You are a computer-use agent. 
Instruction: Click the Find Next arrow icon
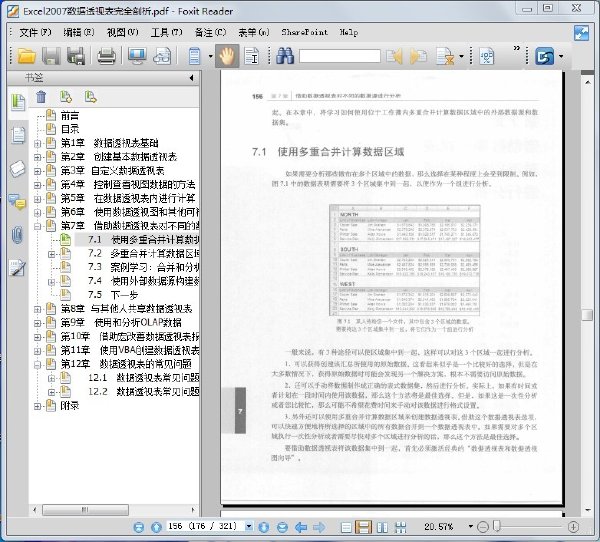point(418,56)
